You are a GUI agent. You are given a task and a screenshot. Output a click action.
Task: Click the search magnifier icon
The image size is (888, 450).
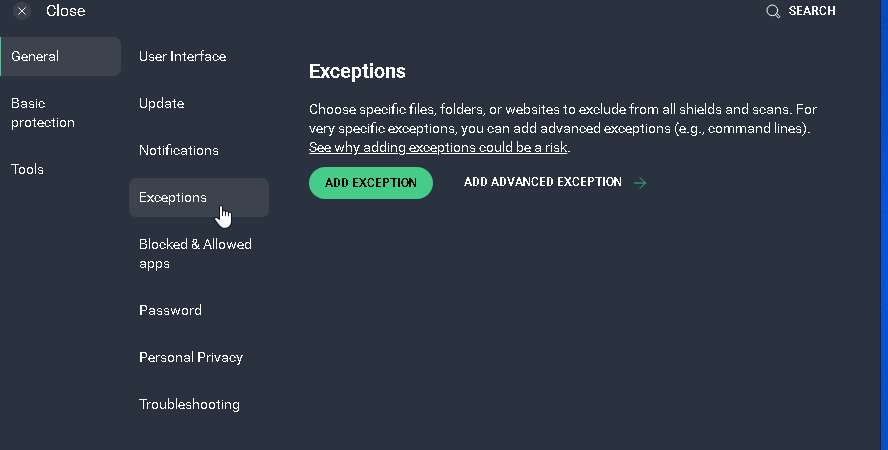pyautogui.click(x=773, y=11)
